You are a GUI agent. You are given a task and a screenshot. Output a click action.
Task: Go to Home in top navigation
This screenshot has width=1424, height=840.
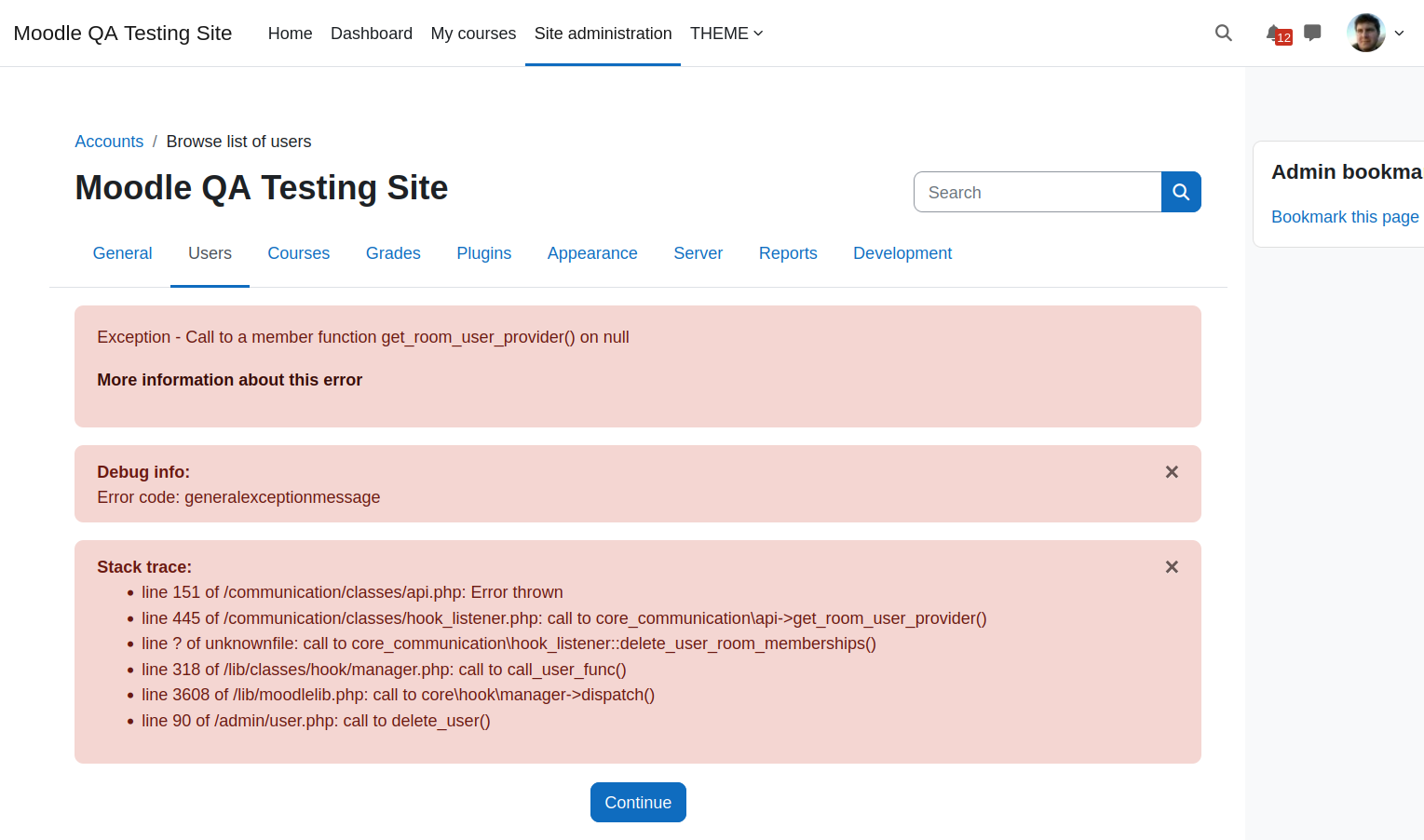(290, 34)
